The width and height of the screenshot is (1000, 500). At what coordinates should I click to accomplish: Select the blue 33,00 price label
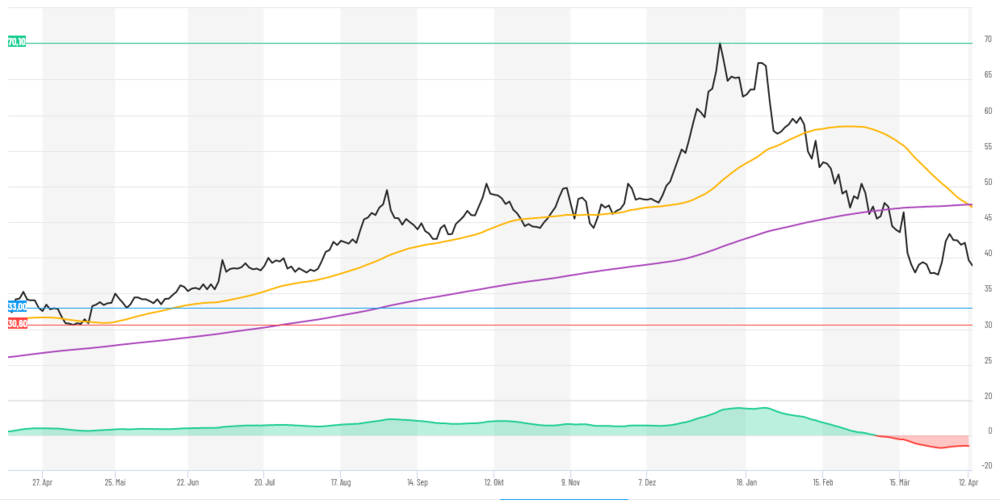(17, 307)
